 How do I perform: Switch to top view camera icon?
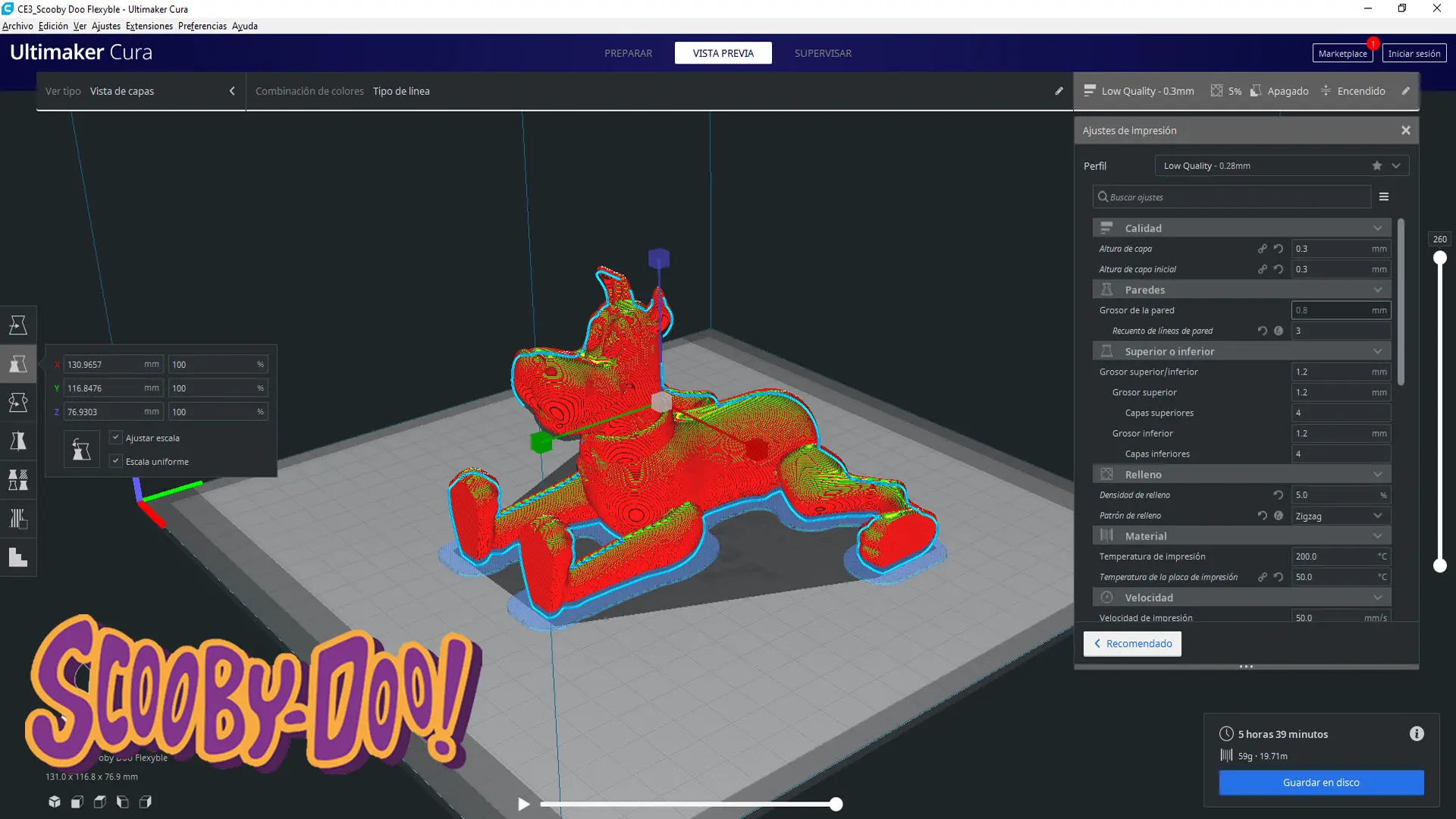[x=100, y=802]
